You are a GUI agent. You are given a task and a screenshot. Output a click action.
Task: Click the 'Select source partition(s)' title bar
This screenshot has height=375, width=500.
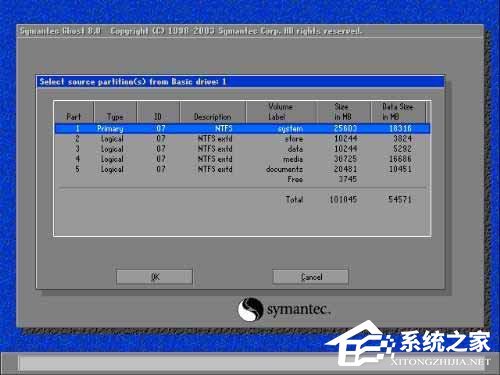point(240,82)
